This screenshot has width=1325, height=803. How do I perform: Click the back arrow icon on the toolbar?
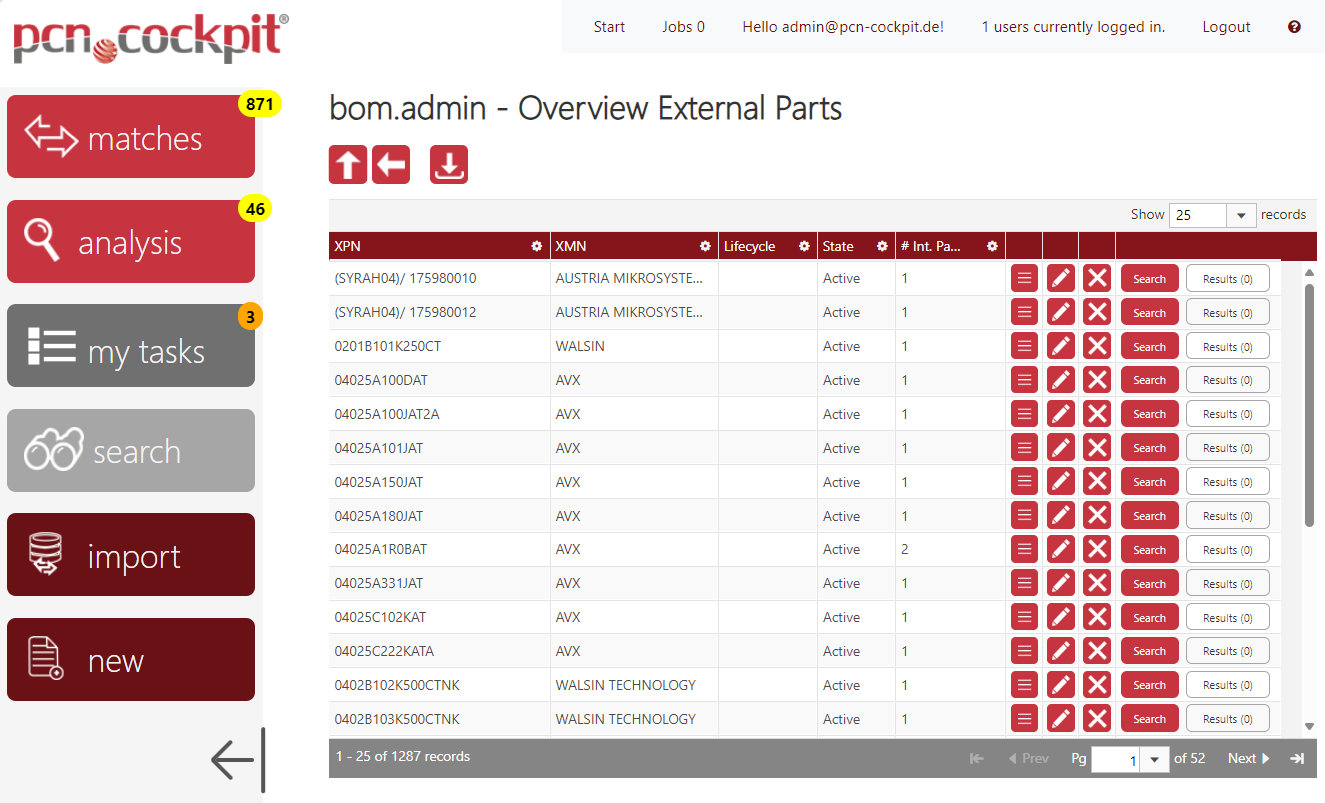pos(390,163)
